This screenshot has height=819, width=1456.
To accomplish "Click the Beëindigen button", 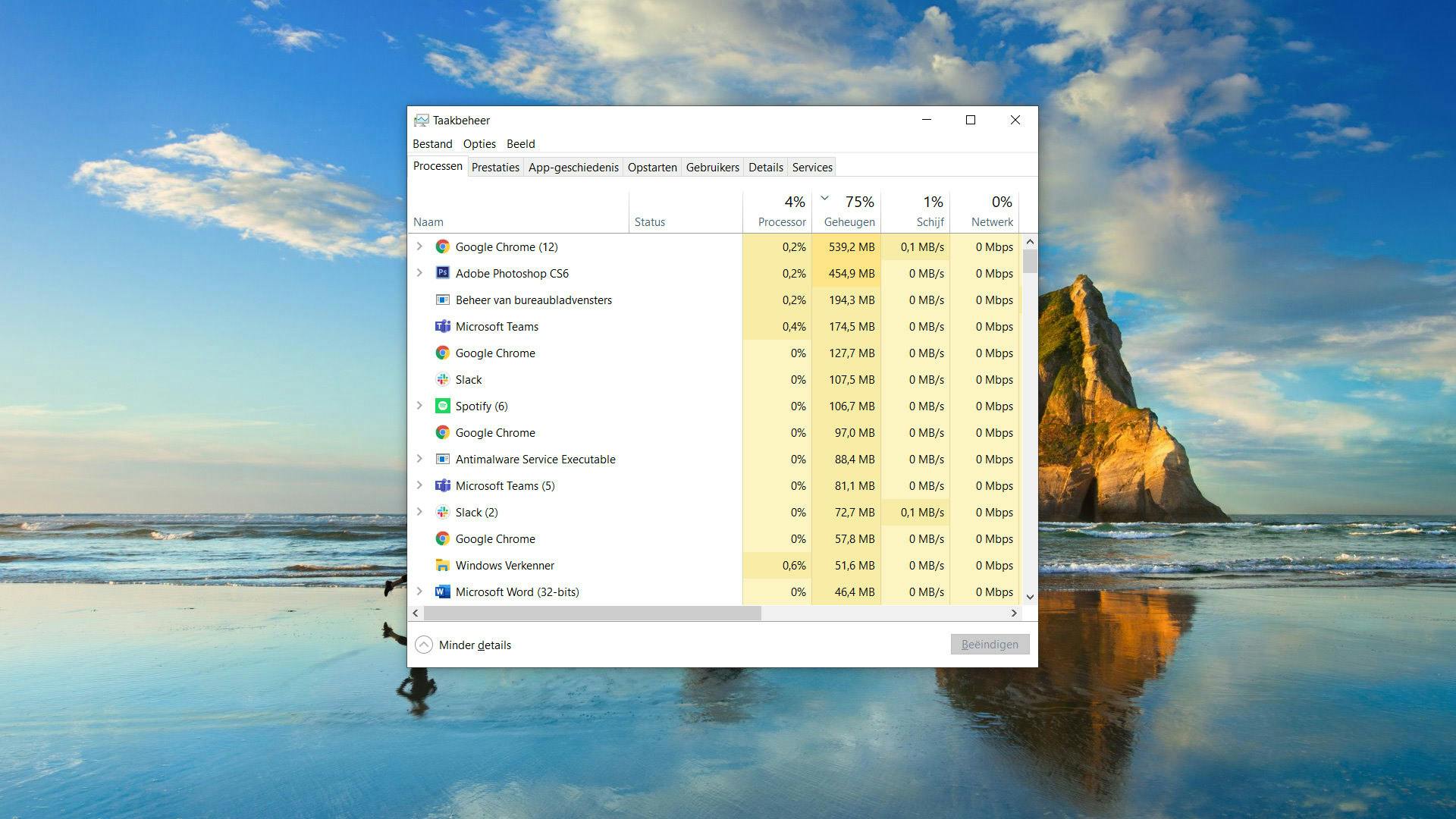I will click(x=990, y=645).
